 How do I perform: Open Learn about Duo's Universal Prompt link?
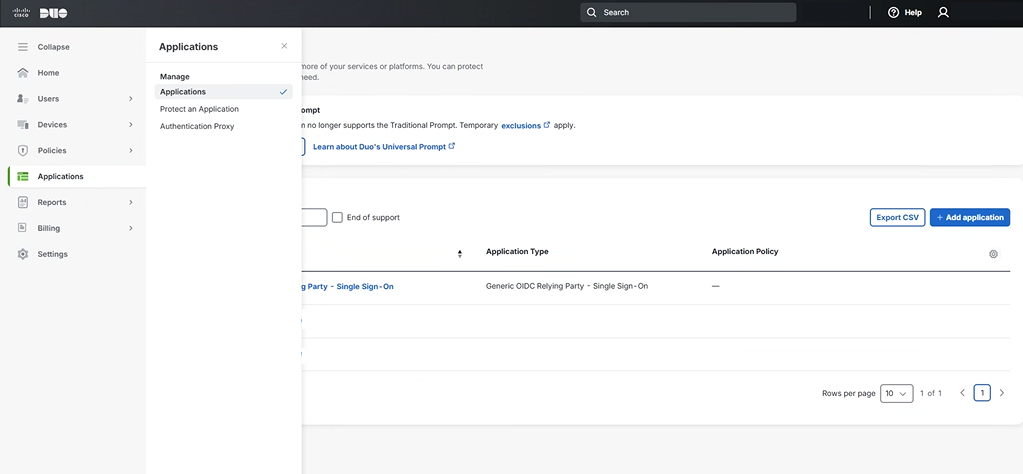pos(379,147)
